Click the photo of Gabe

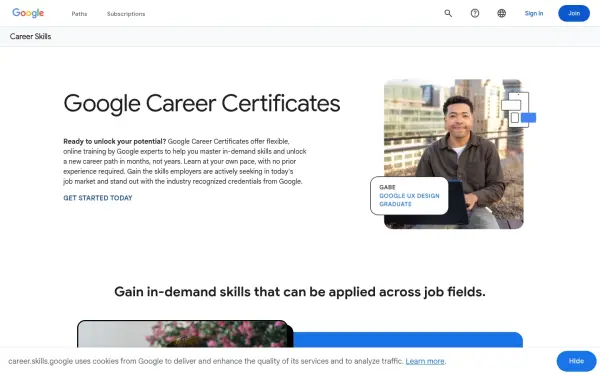(x=454, y=154)
